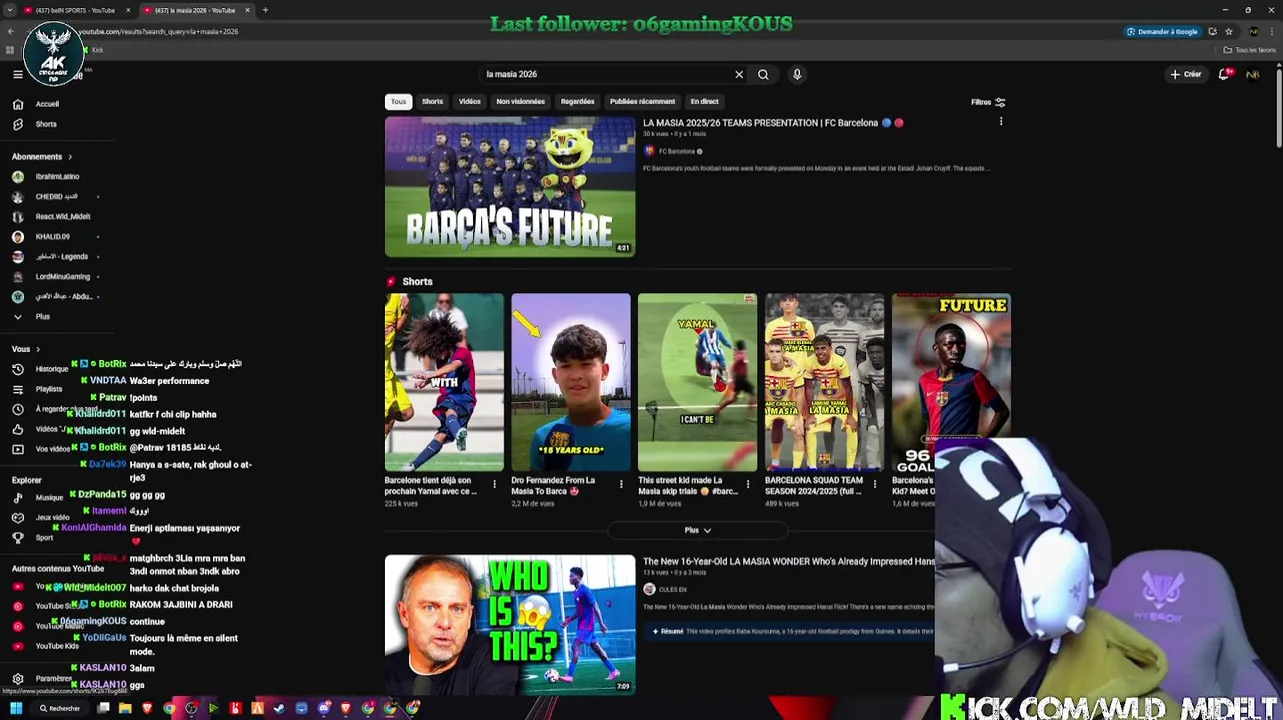Open options menu for Dro Fernandez short
This screenshot has width=1283, height=720.
(621, 484)
